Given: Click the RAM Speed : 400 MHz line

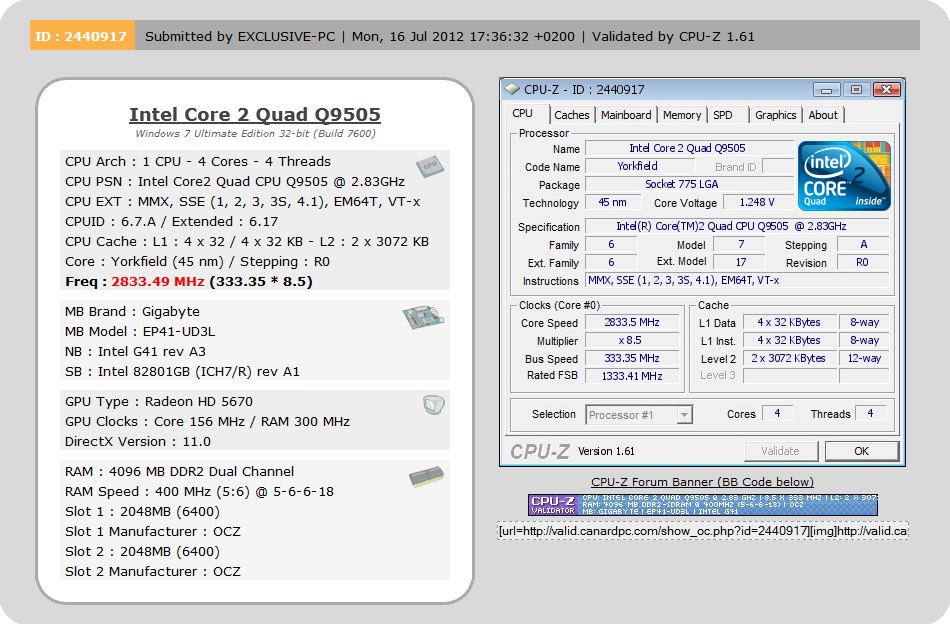Looking at the screenshot, I should point(199,491).
